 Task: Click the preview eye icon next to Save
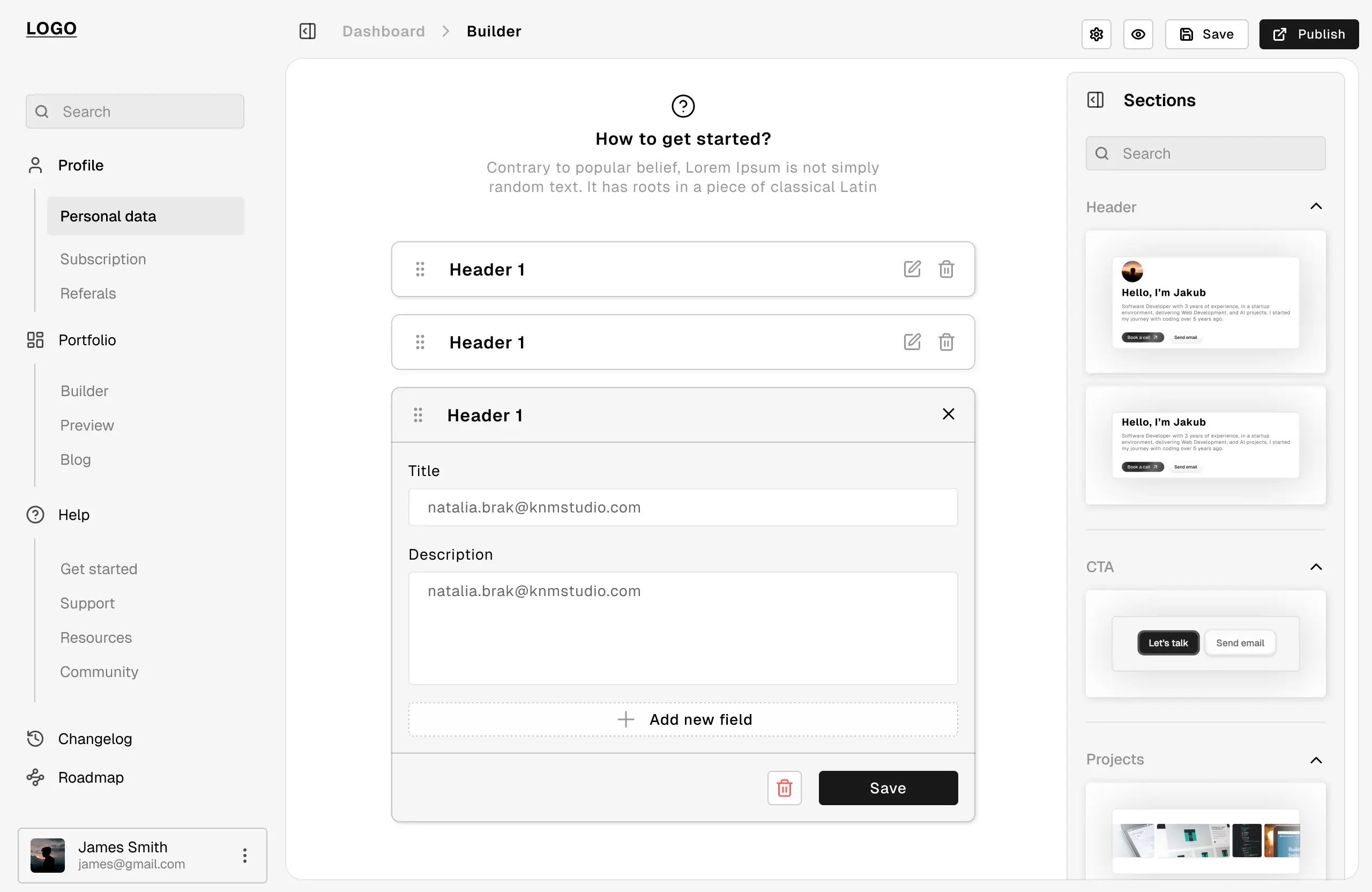1138,34
